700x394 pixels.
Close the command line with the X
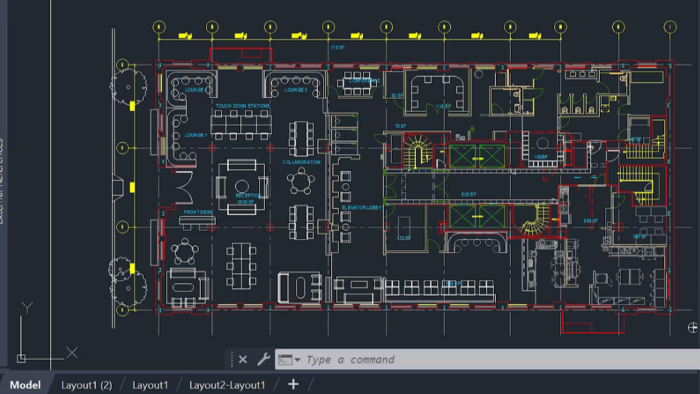[243, 359]
